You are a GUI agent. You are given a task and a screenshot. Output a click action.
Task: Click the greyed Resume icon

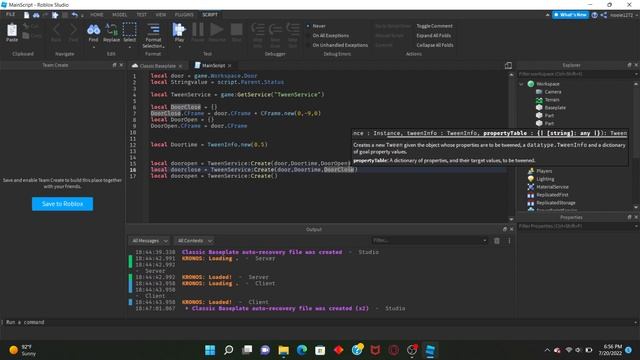(x=217, y=30)
